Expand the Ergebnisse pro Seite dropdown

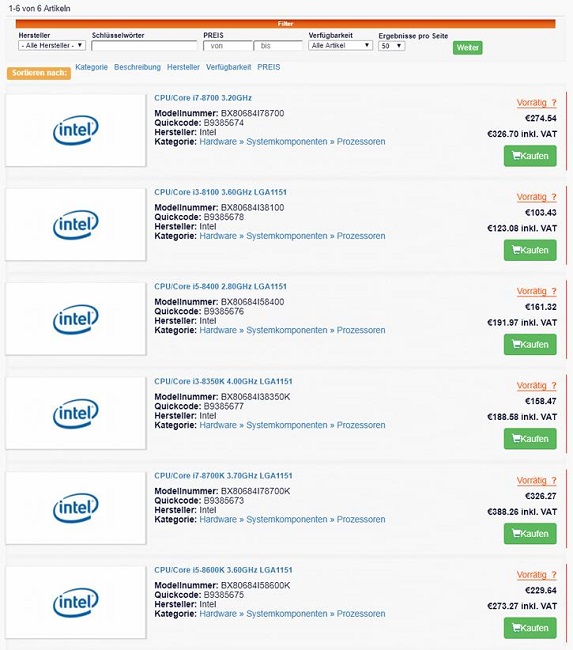(x=391, y=46)
